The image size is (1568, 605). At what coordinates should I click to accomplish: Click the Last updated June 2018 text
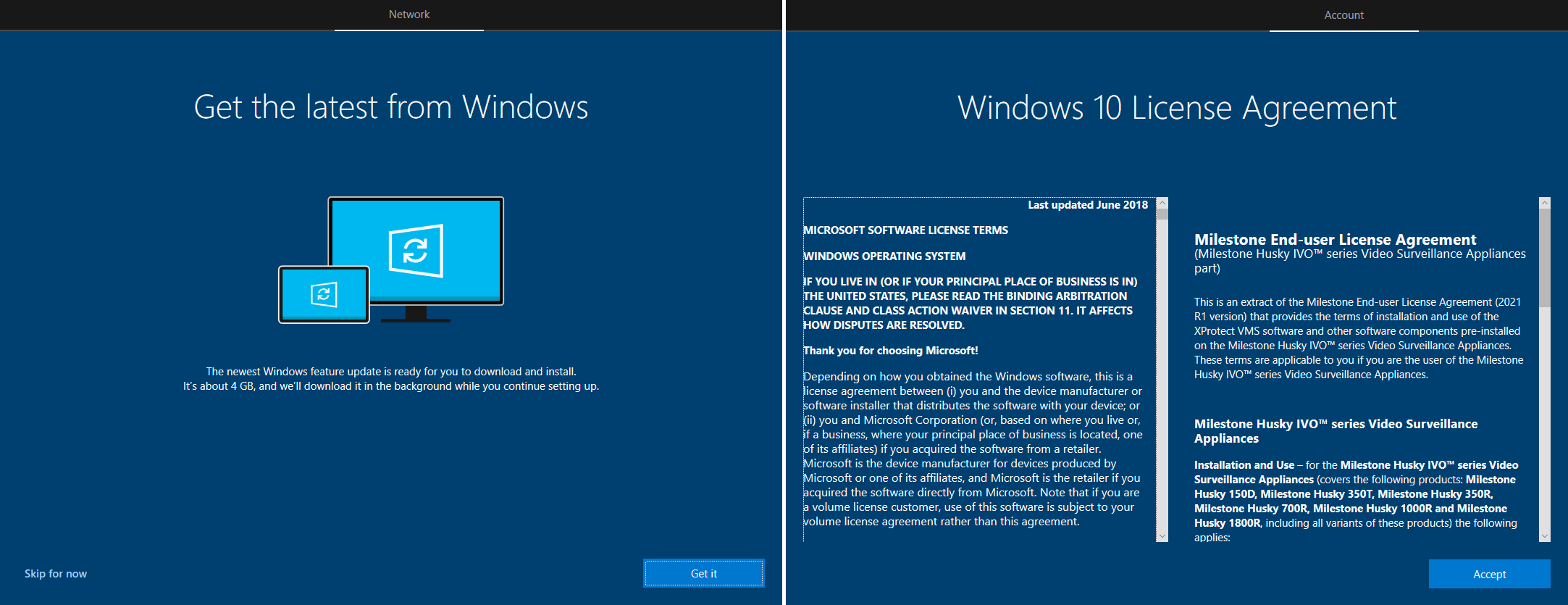click(x=1087, y=205)
